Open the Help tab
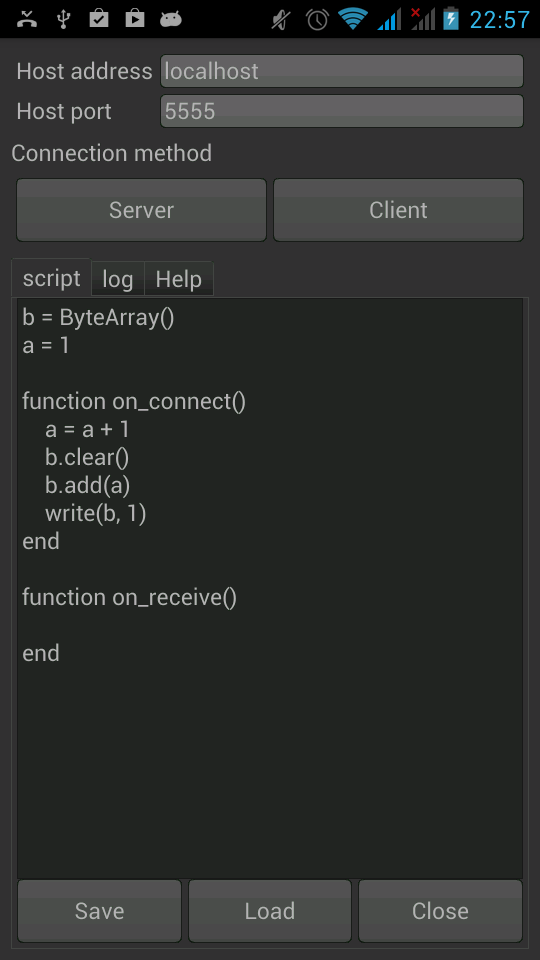The image size is (540, 960). click(179, 279)
